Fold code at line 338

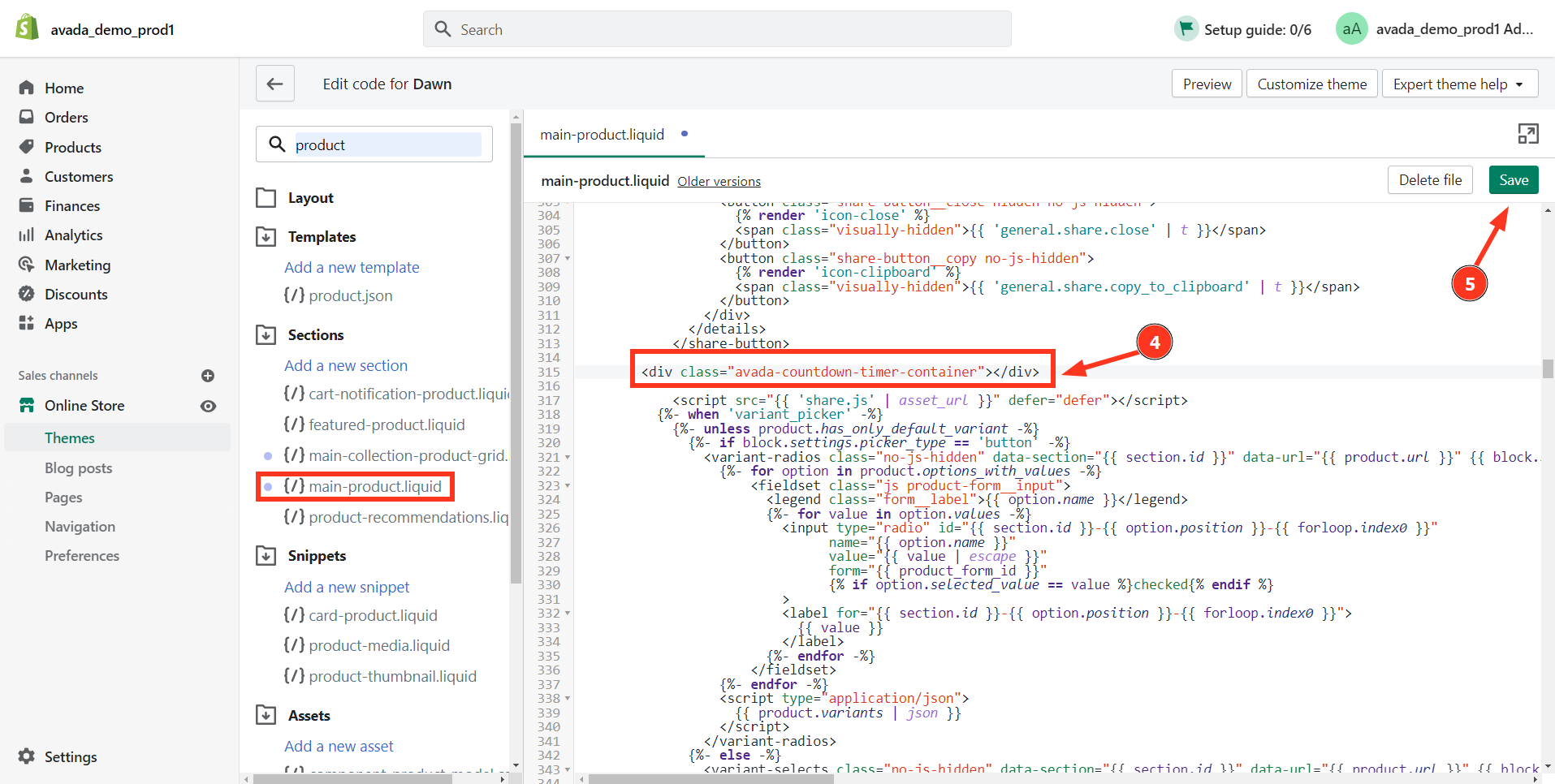568,699
